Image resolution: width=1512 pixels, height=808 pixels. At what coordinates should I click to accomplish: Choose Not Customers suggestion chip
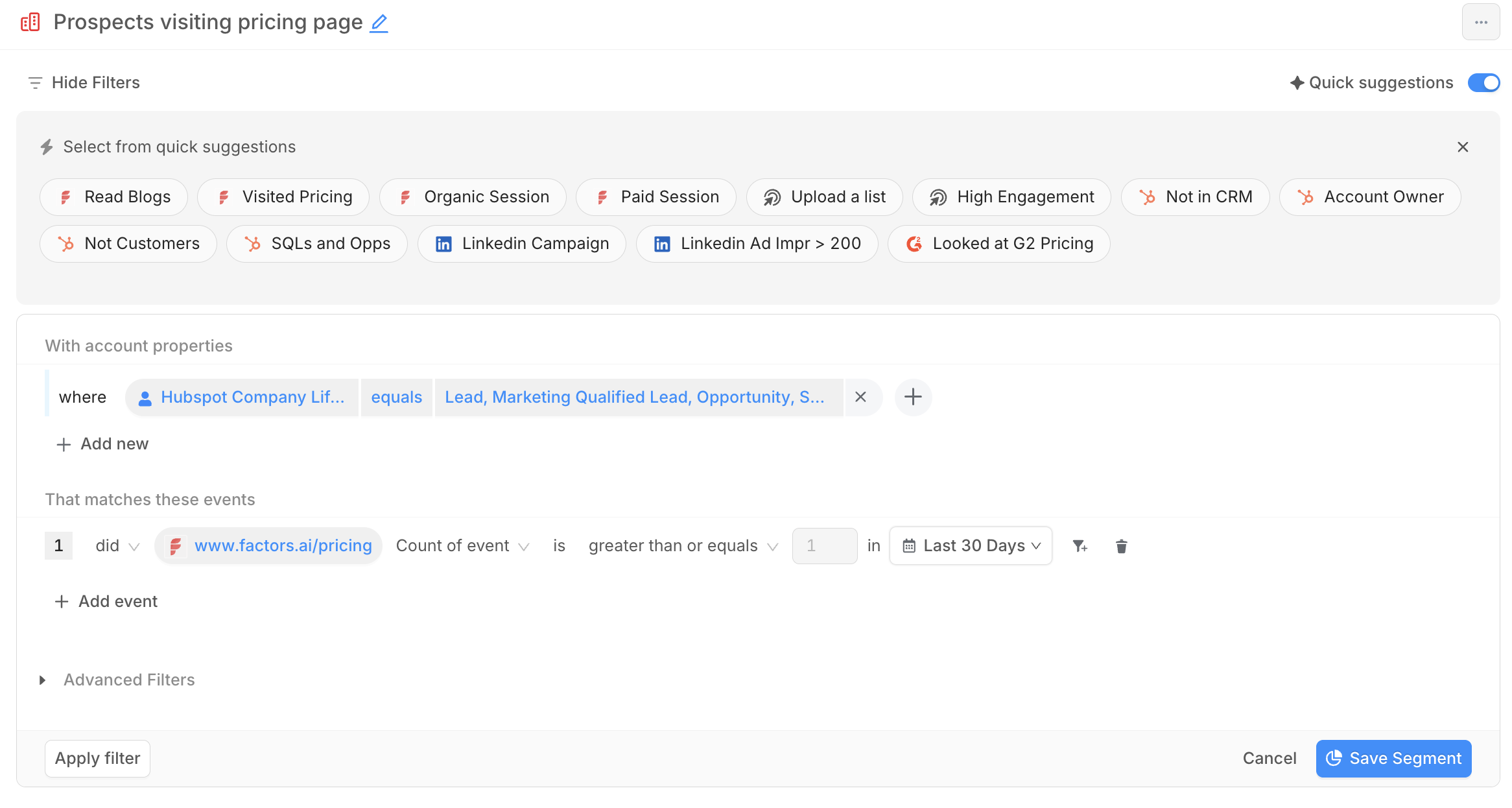click(128, 244)
